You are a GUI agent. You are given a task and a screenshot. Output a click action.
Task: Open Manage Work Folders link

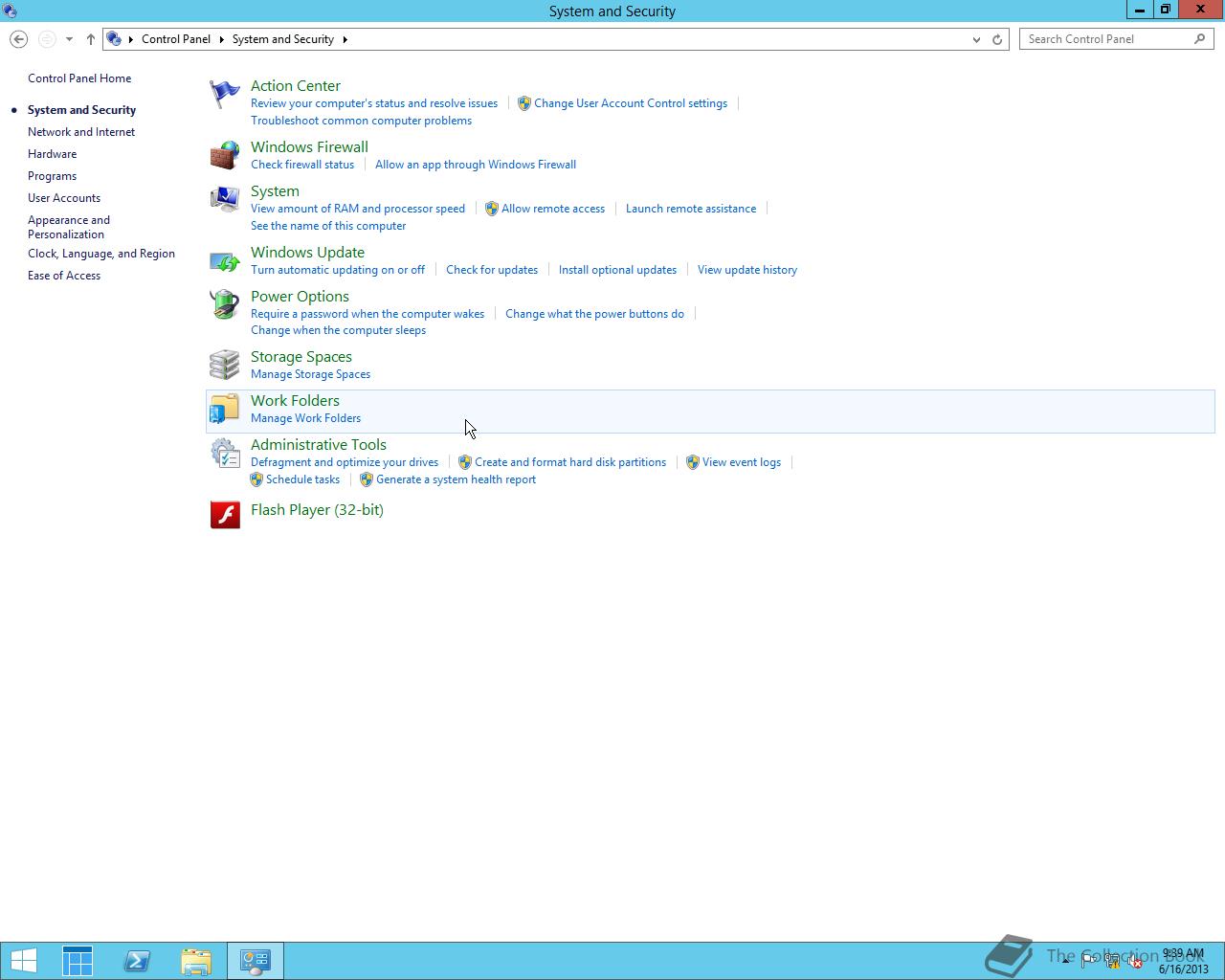click(305, 418)
